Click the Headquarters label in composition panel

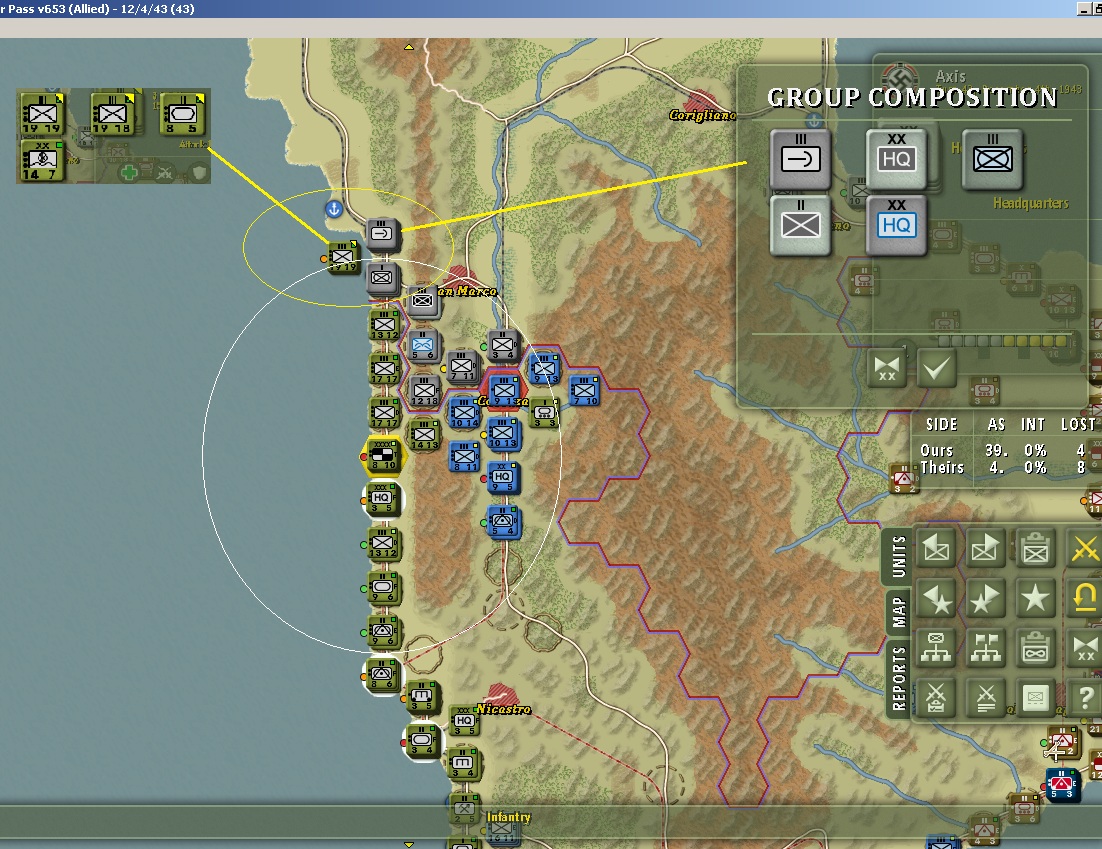(x=1030, y=203)
